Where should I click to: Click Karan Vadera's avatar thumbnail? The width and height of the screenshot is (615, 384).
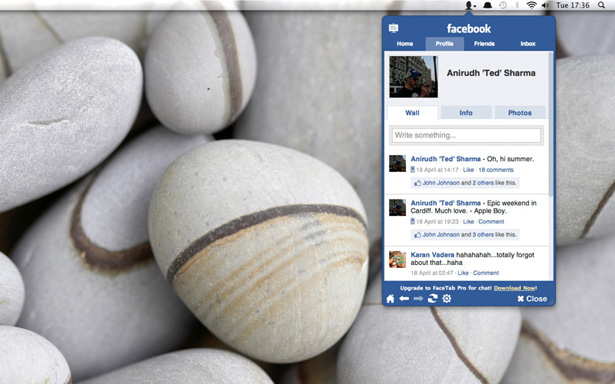tap(397, 259)
